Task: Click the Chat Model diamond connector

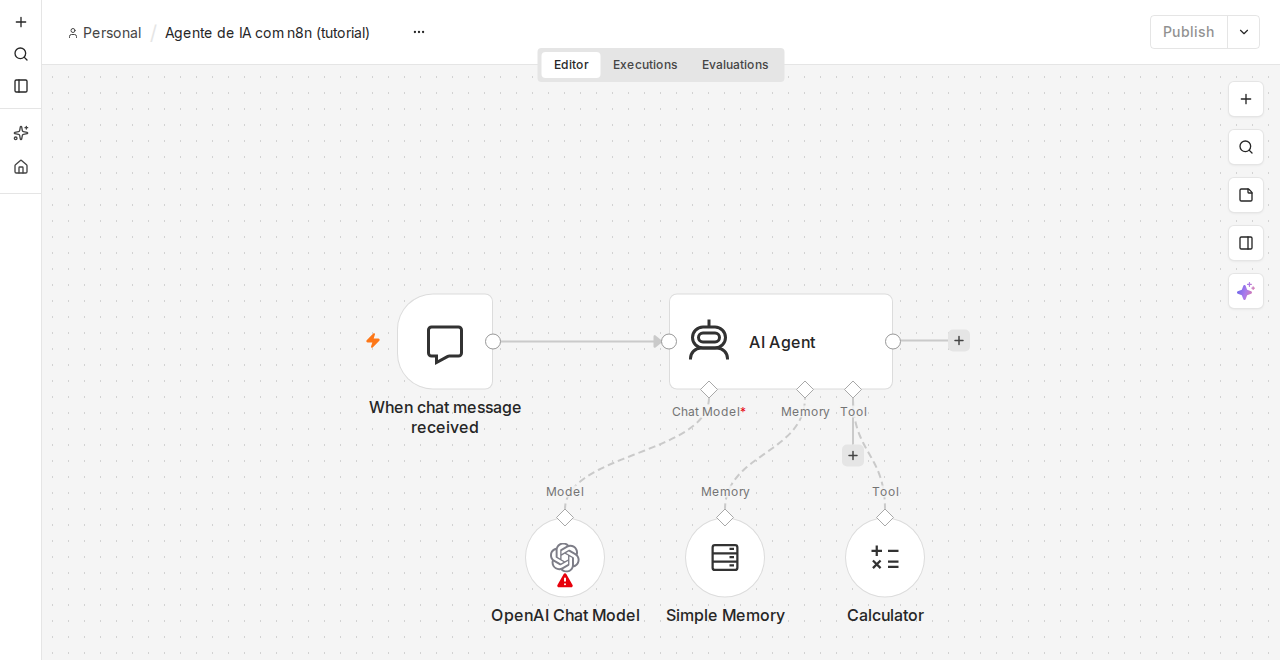Action: pyautogui.click(x=709, y=389)
